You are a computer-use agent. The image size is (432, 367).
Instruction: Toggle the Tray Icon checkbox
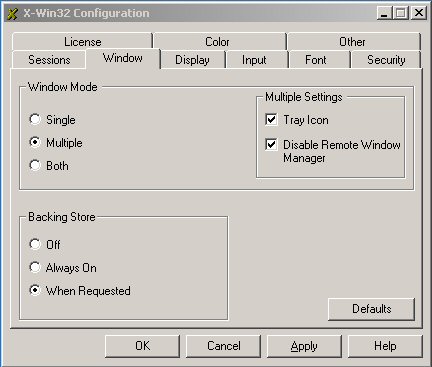(297, 120)
